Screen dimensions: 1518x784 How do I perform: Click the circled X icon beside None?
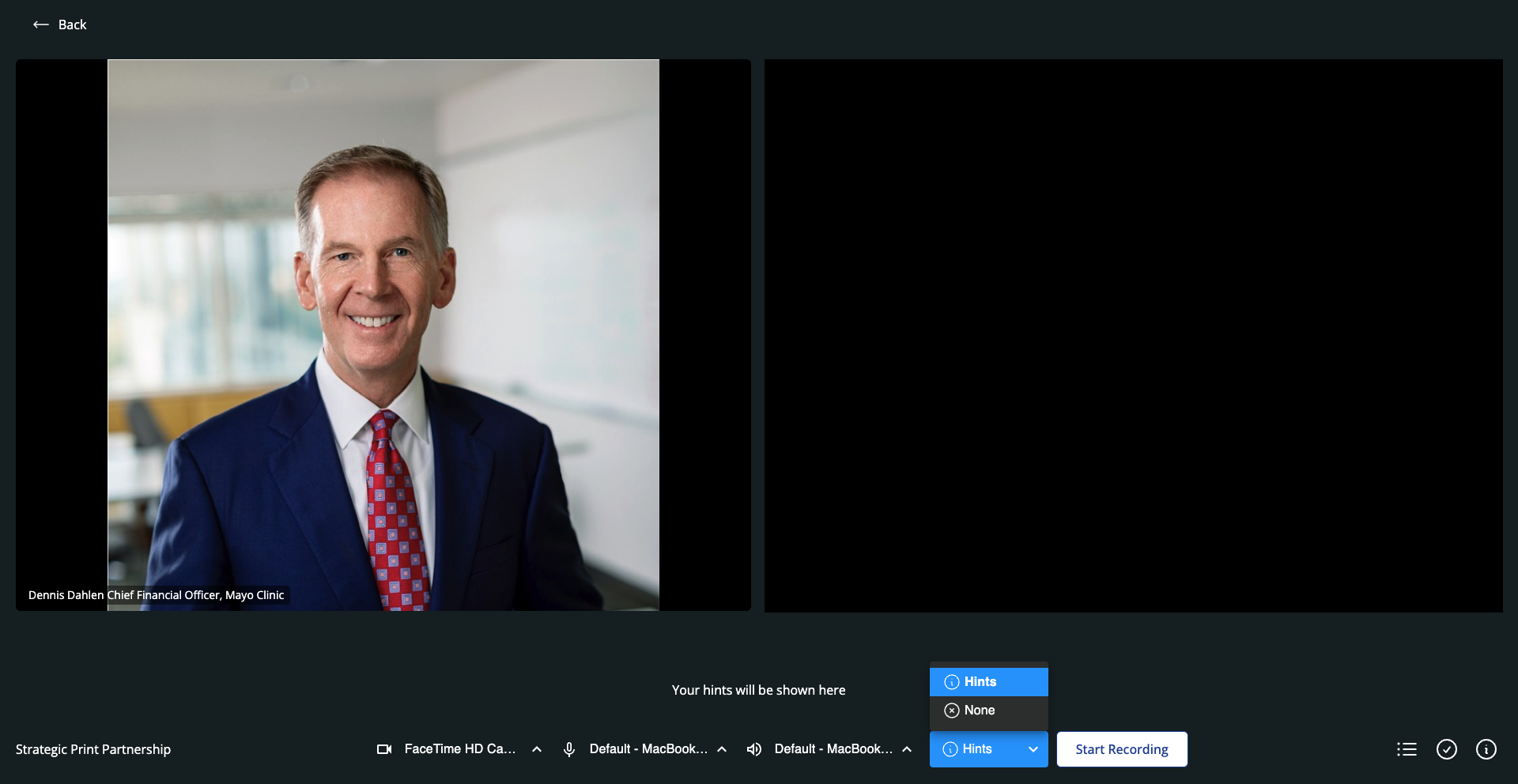click(x=952, y=710)
